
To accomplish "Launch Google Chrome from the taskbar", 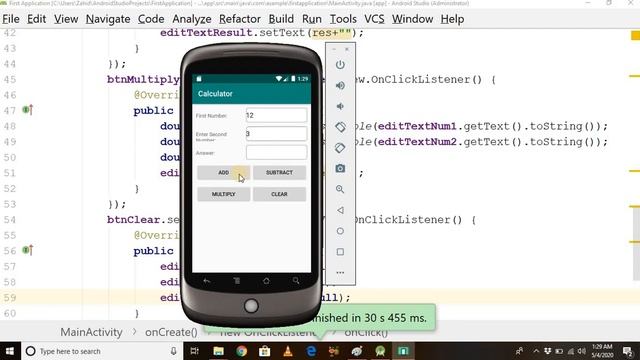I will [242, 351].
